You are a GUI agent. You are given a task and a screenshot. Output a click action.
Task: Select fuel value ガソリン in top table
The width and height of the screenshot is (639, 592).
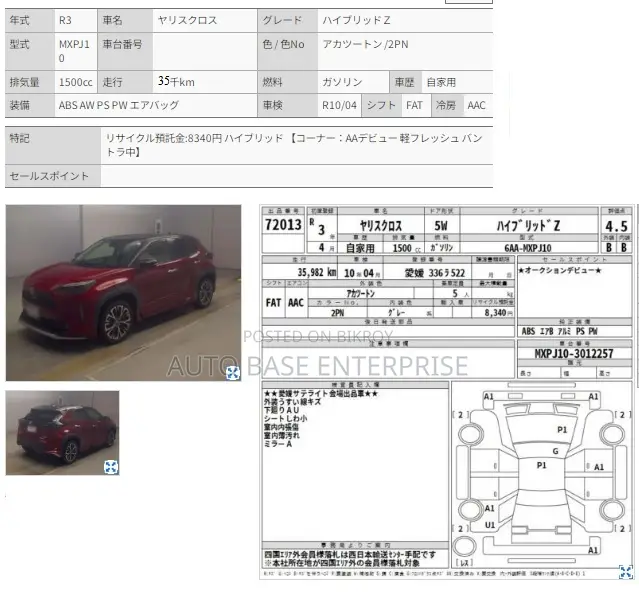(x=342, y=82)
